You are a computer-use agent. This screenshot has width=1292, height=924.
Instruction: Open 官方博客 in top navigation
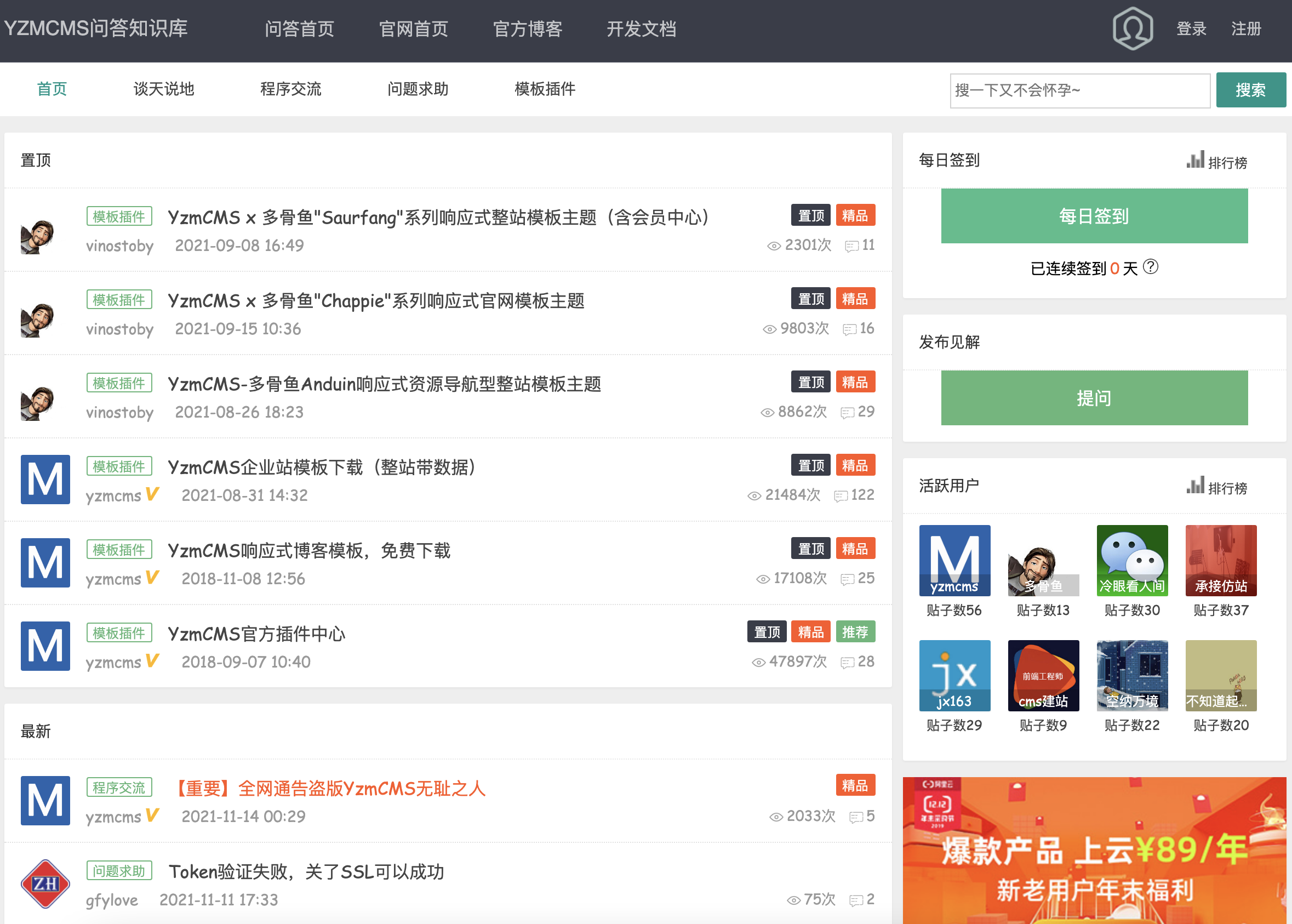point(528,28)
